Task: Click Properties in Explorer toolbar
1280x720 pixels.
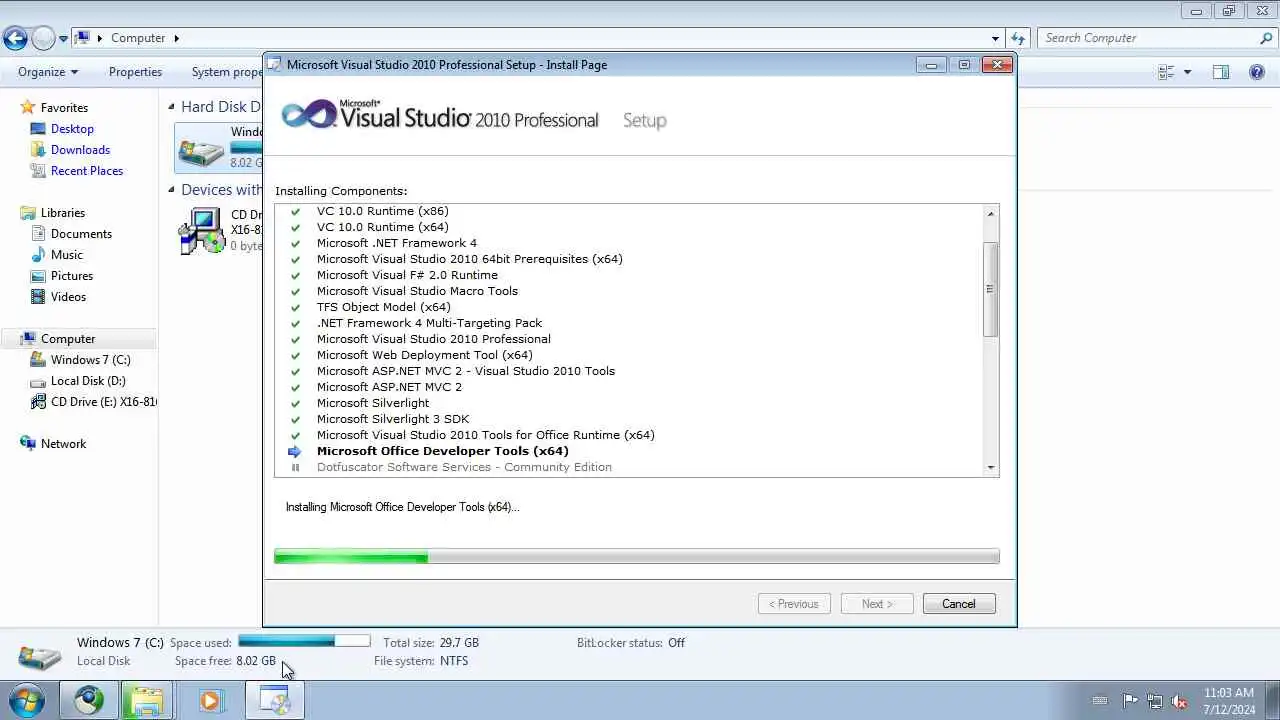Action: point(135,72)
